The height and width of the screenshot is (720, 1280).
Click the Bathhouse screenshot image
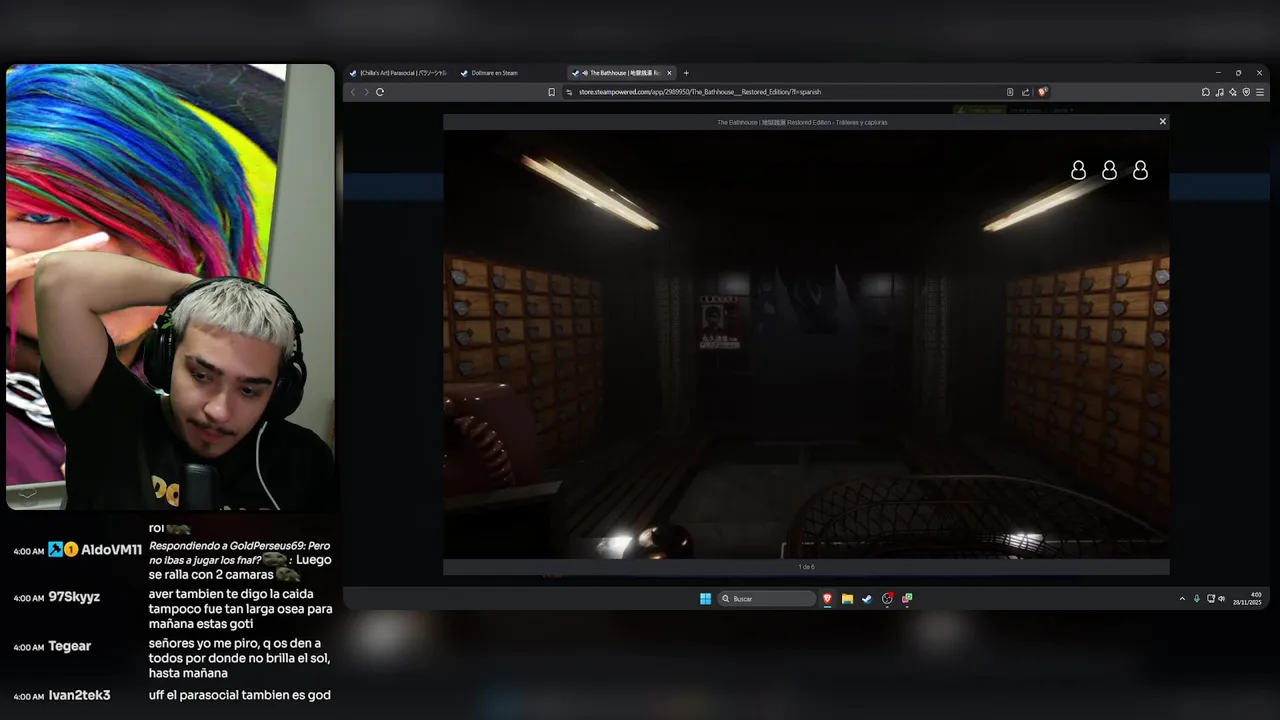point(806,344)
